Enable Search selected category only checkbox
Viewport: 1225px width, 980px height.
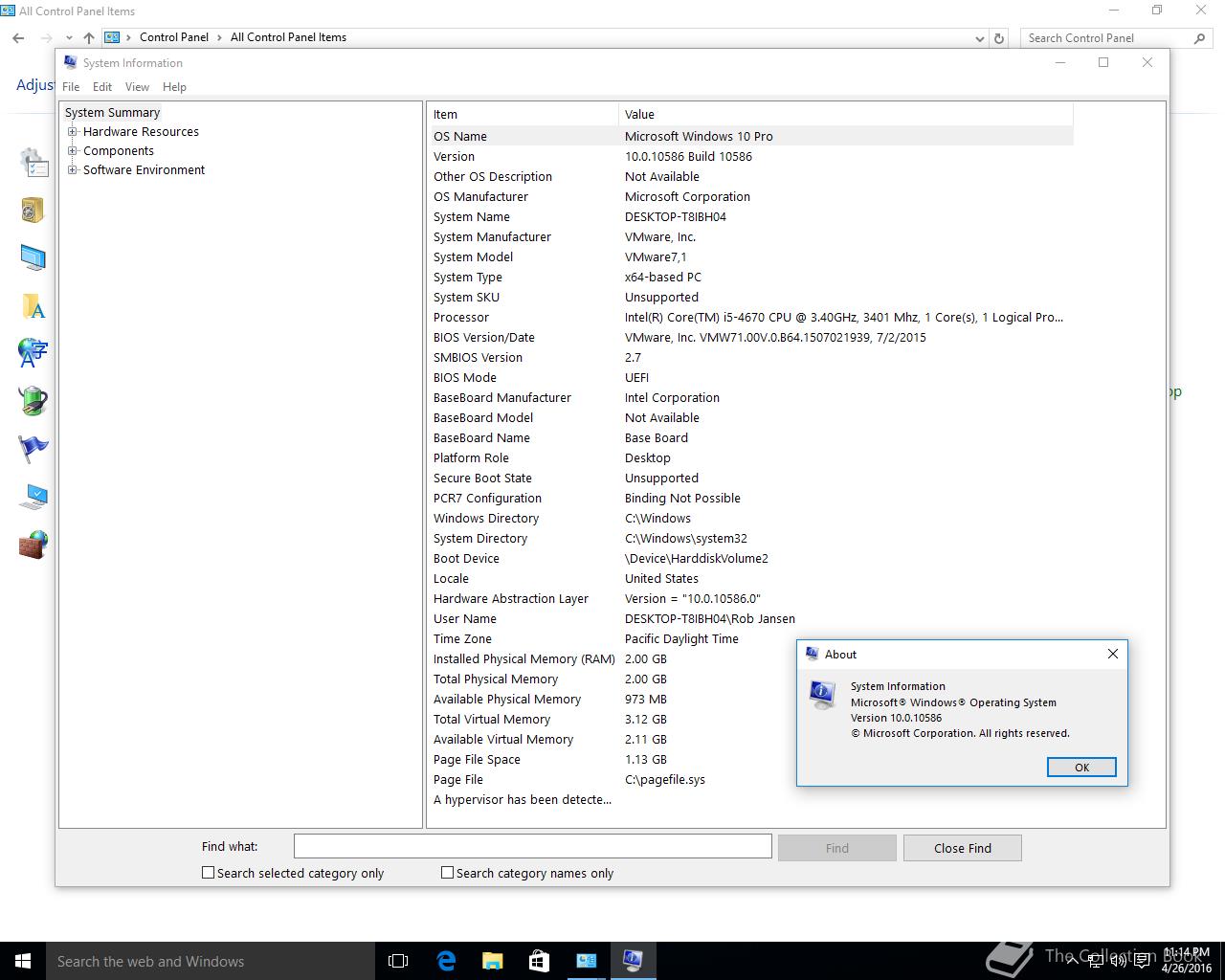(x=208, y=873)
